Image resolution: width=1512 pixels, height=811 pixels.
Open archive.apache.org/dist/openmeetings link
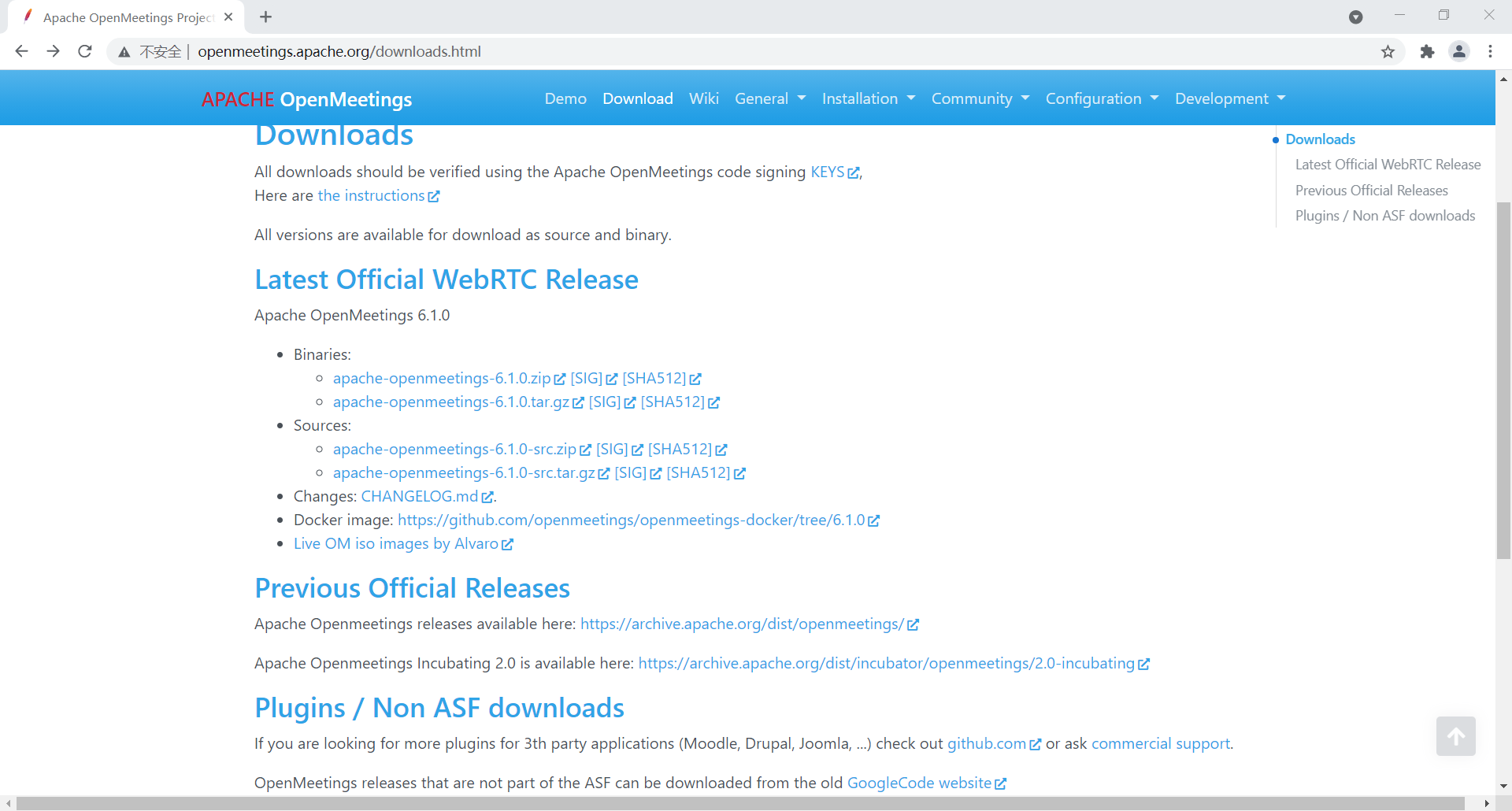[x=742, y=624]
